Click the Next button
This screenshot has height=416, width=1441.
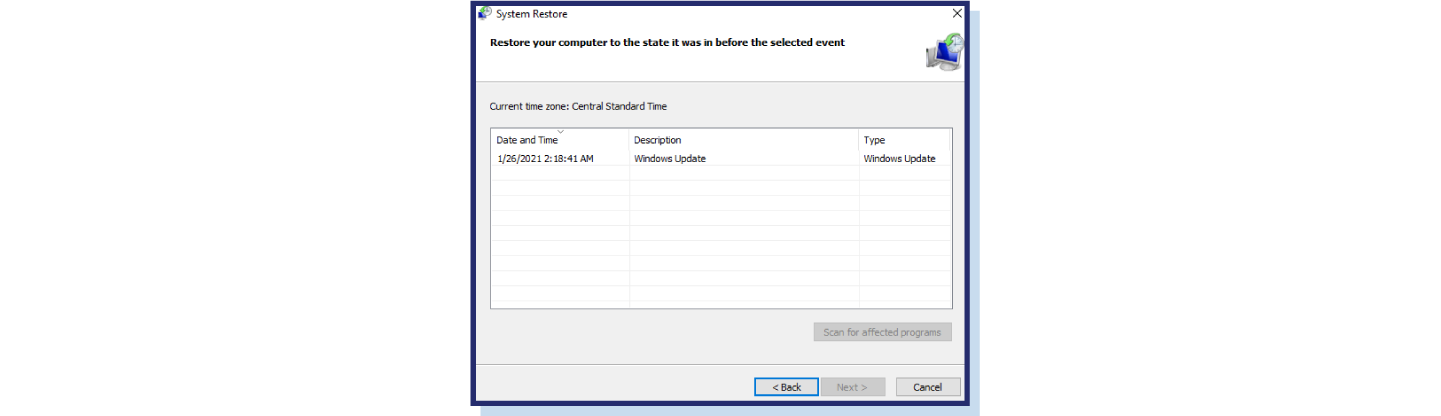[x=853, y=387]
